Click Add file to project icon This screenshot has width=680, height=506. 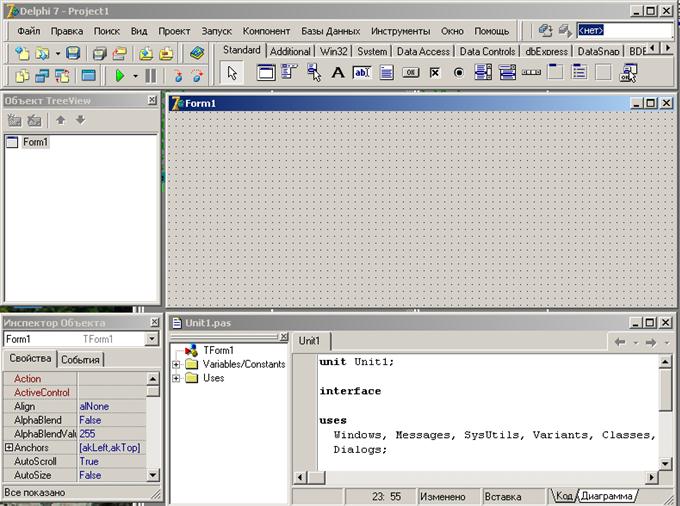(x=146, y=53)
